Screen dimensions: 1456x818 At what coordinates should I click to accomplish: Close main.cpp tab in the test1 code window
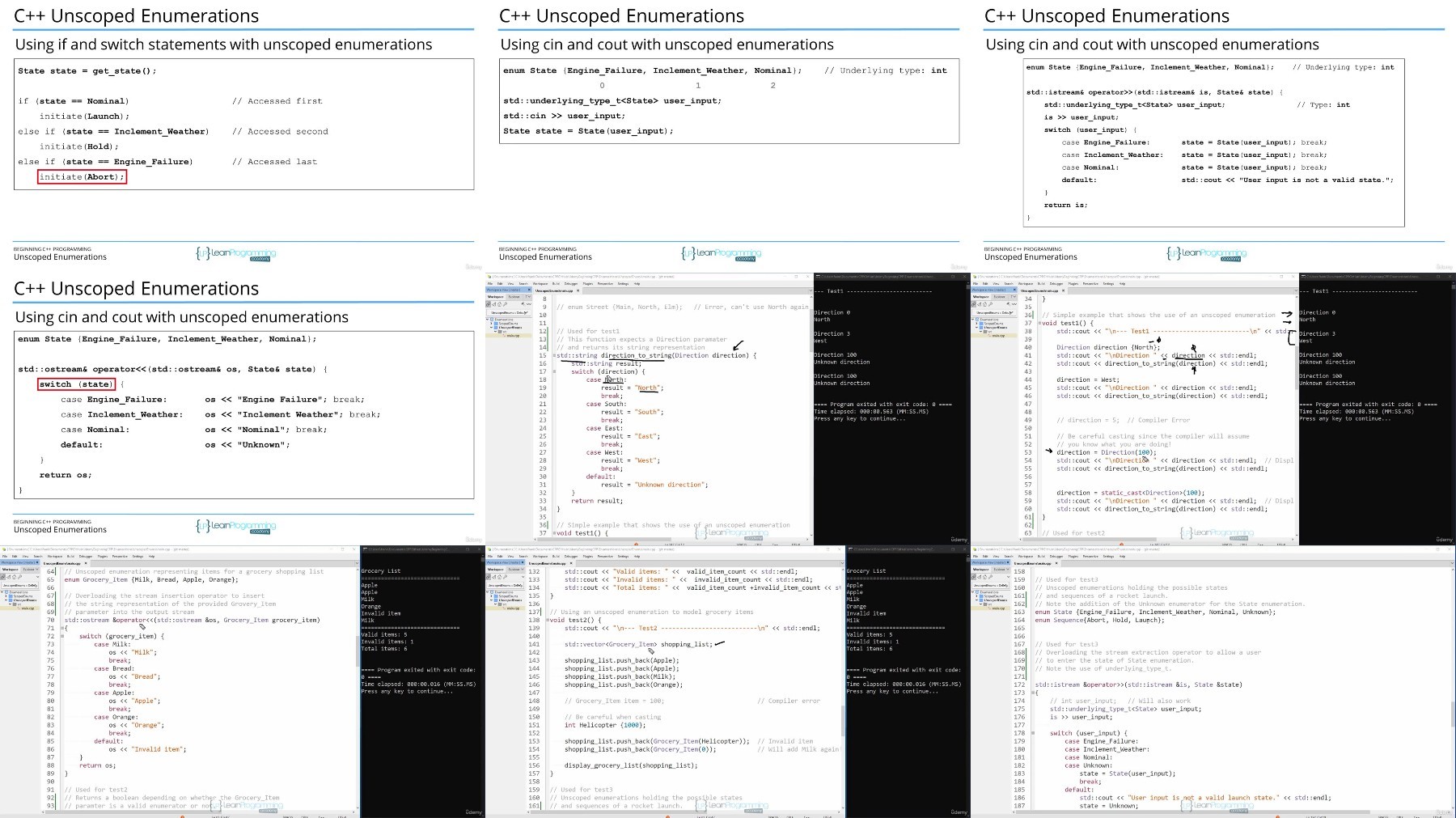1063,290
